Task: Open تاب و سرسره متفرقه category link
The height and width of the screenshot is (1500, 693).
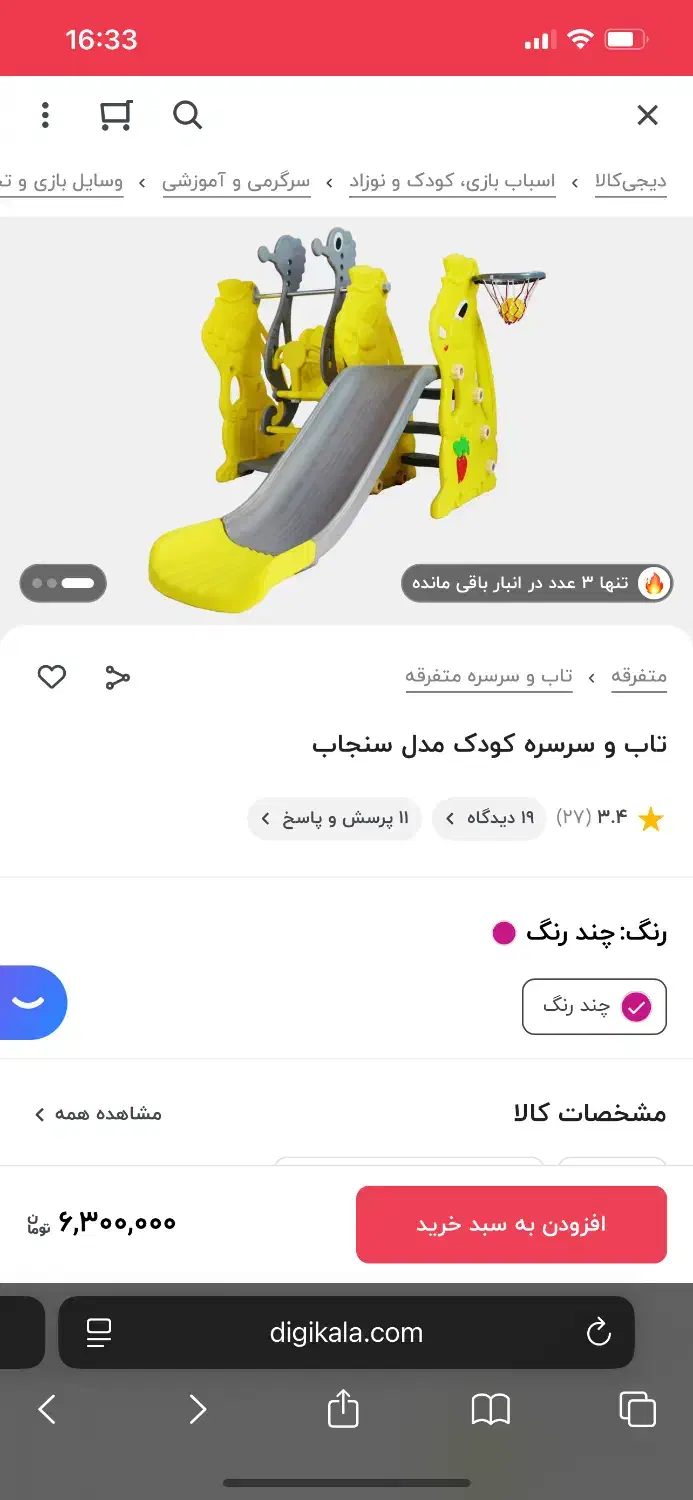Action: pos(489,676)
